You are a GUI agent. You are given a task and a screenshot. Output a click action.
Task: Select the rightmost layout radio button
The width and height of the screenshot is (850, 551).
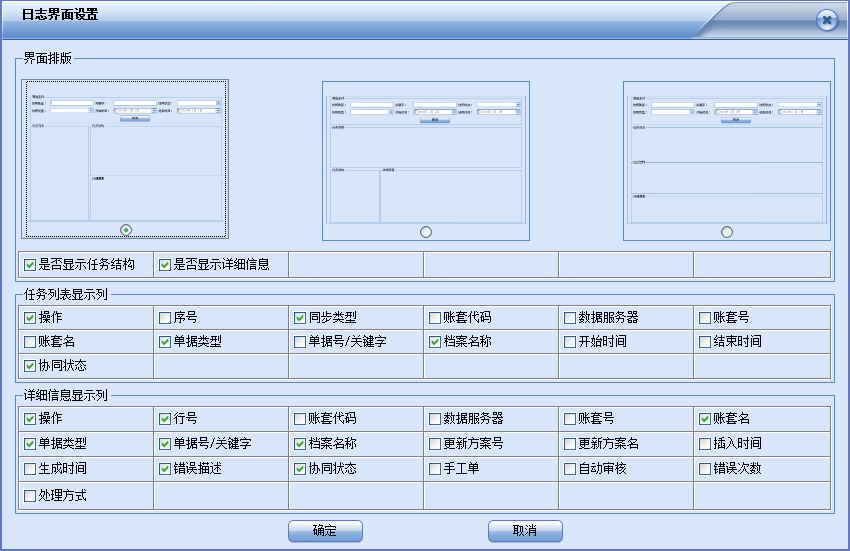click(727, 232)
